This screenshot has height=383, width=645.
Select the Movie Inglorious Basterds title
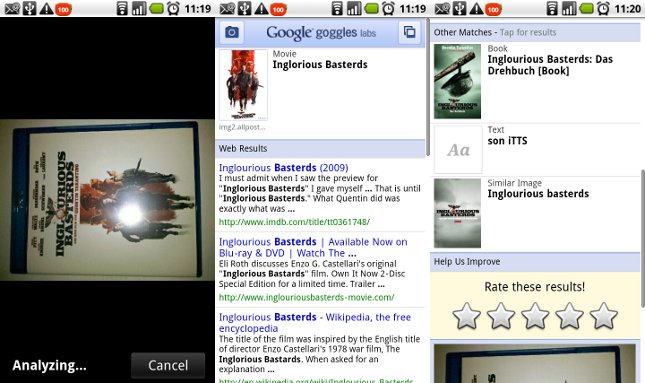(x=320, y=65)
